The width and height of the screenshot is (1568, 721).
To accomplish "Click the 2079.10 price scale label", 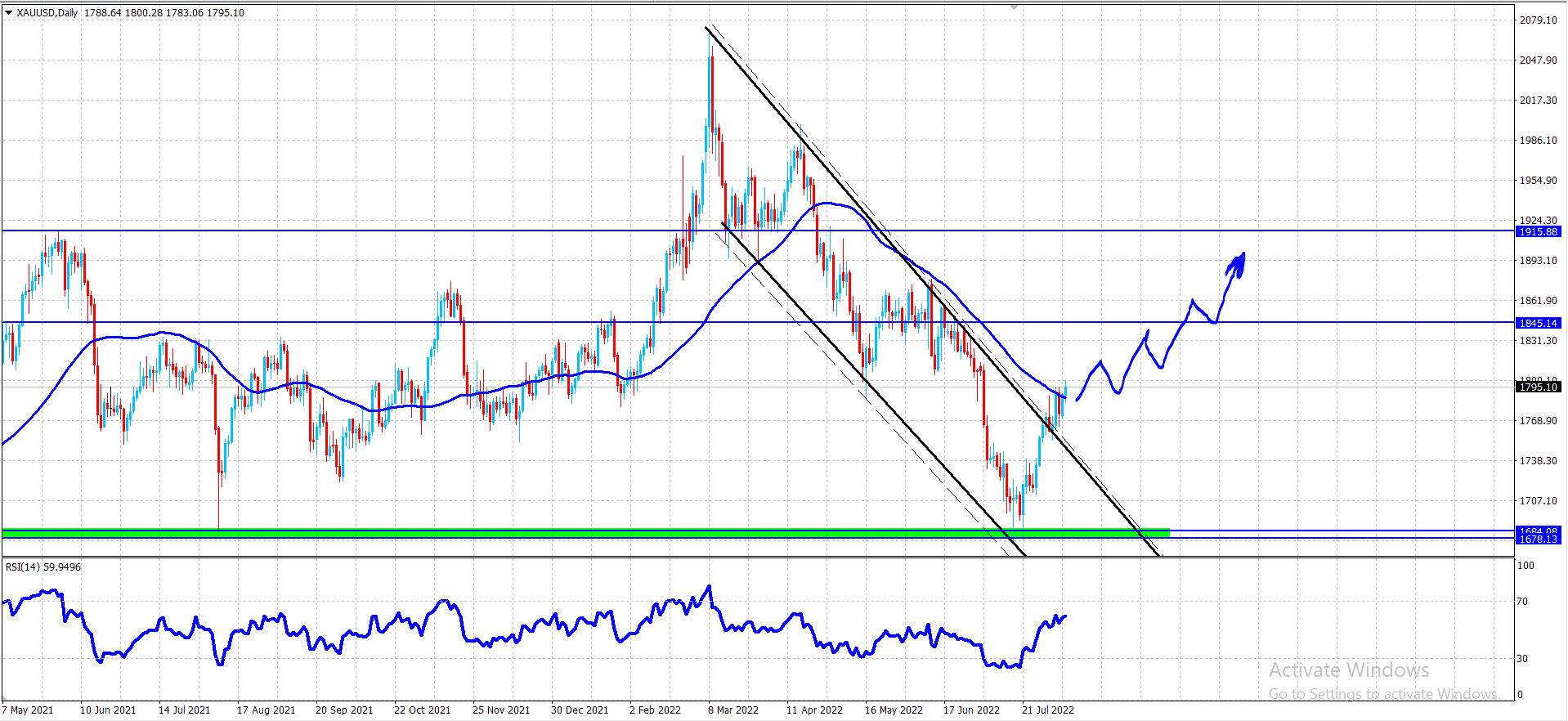I will [x=1538, y=20].
